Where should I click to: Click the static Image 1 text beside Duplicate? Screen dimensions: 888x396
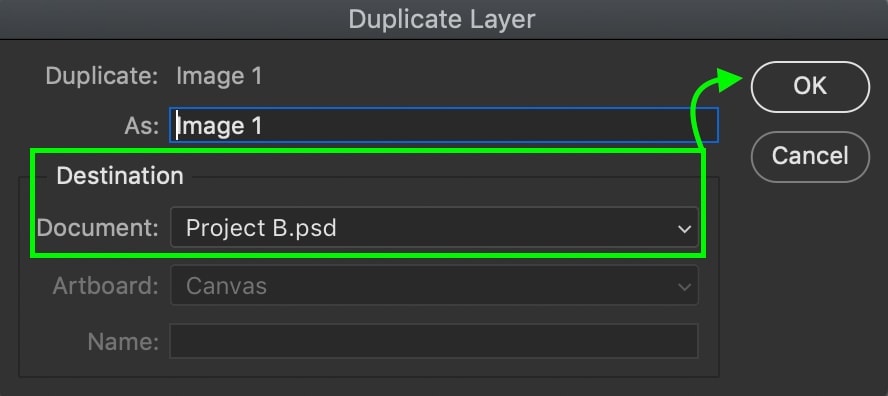[219, 75]
